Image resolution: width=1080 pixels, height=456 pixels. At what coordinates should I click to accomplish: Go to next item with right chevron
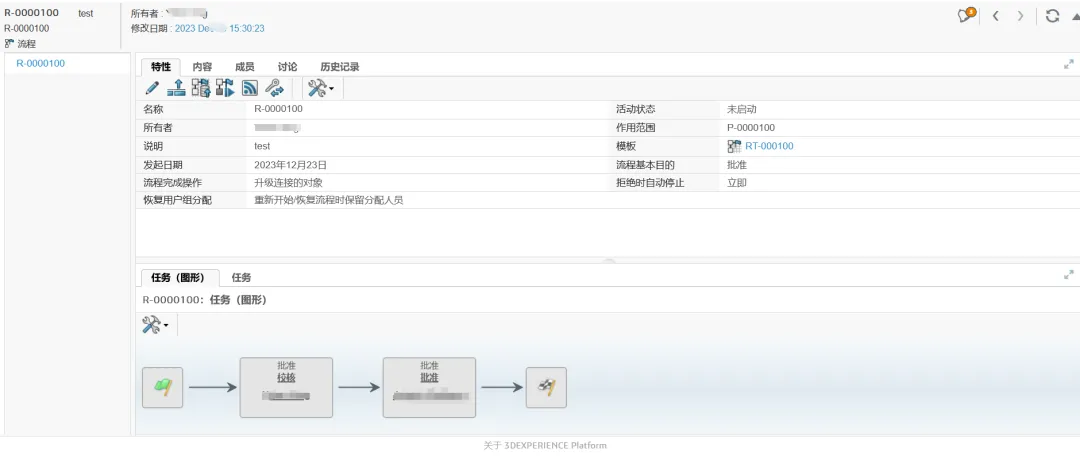click(x=1020, y=16)
